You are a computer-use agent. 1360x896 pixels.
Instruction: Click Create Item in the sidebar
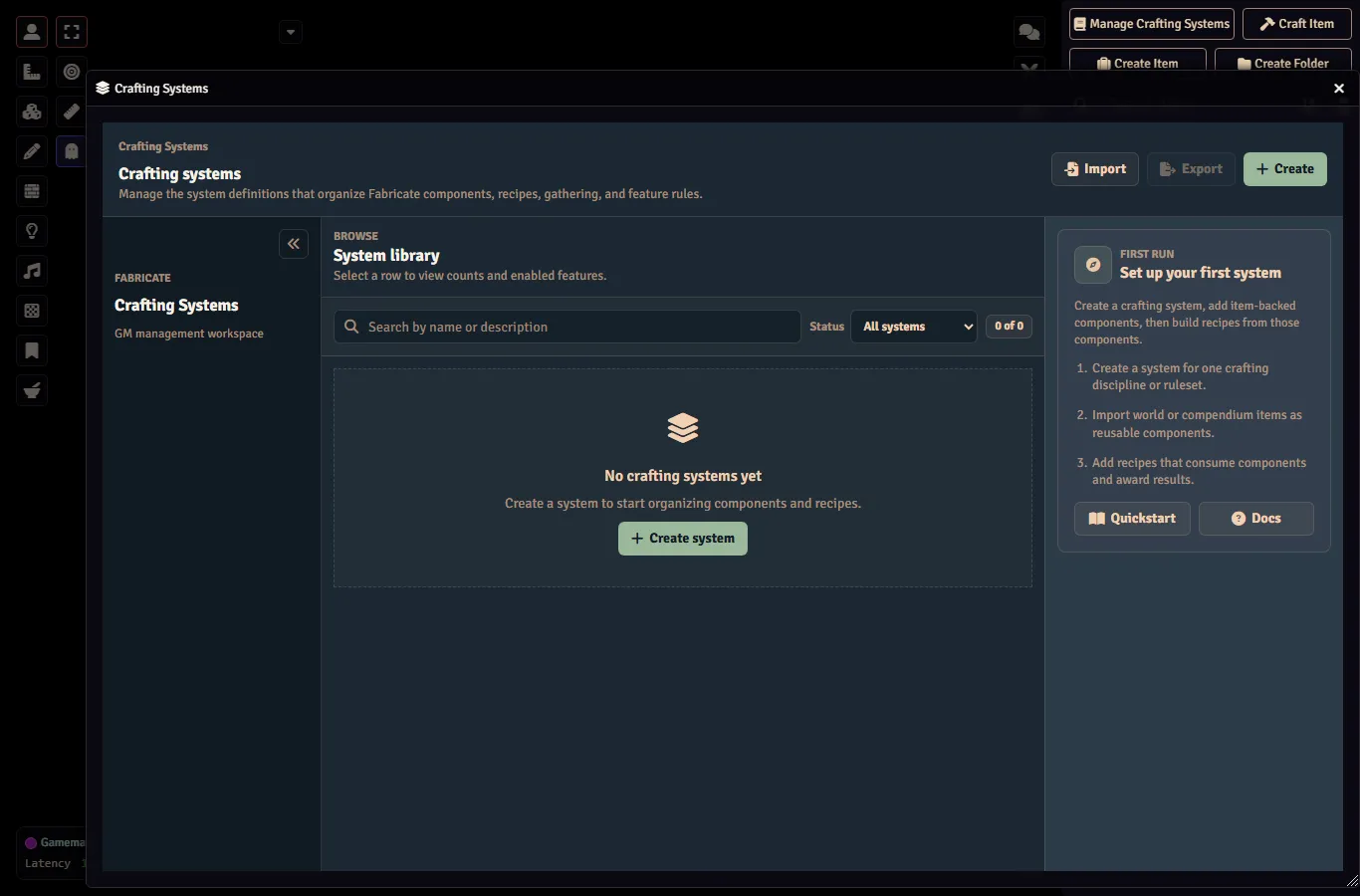pyautogui.click(x=1137, y=60)
